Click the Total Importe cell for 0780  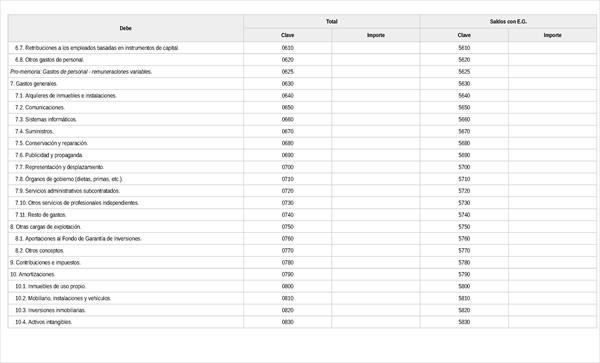point(375,262)
